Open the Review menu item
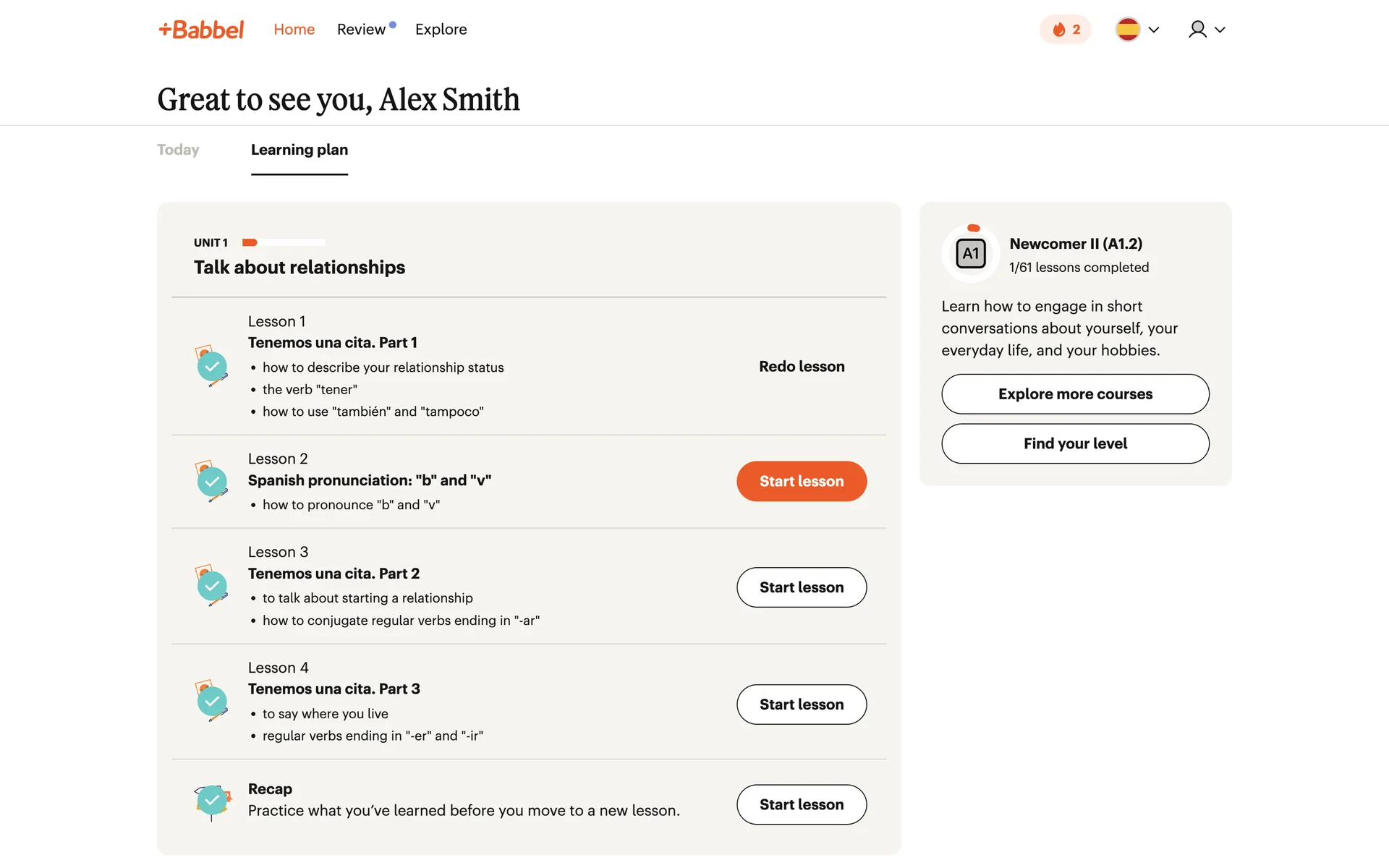 pos(361,30)
